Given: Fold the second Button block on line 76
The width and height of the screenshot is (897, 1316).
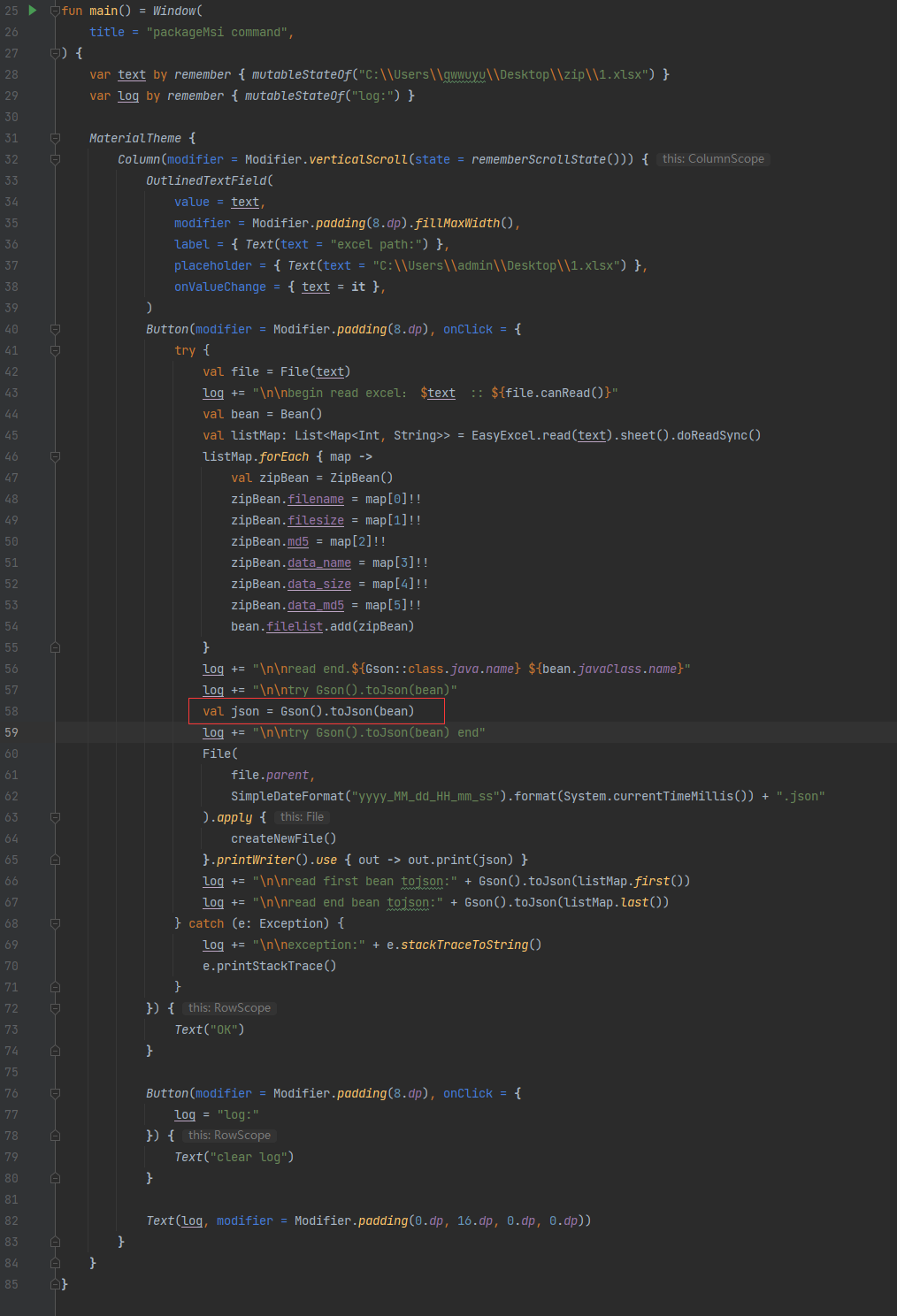Looking at the screenshot, I should 55,1093.
